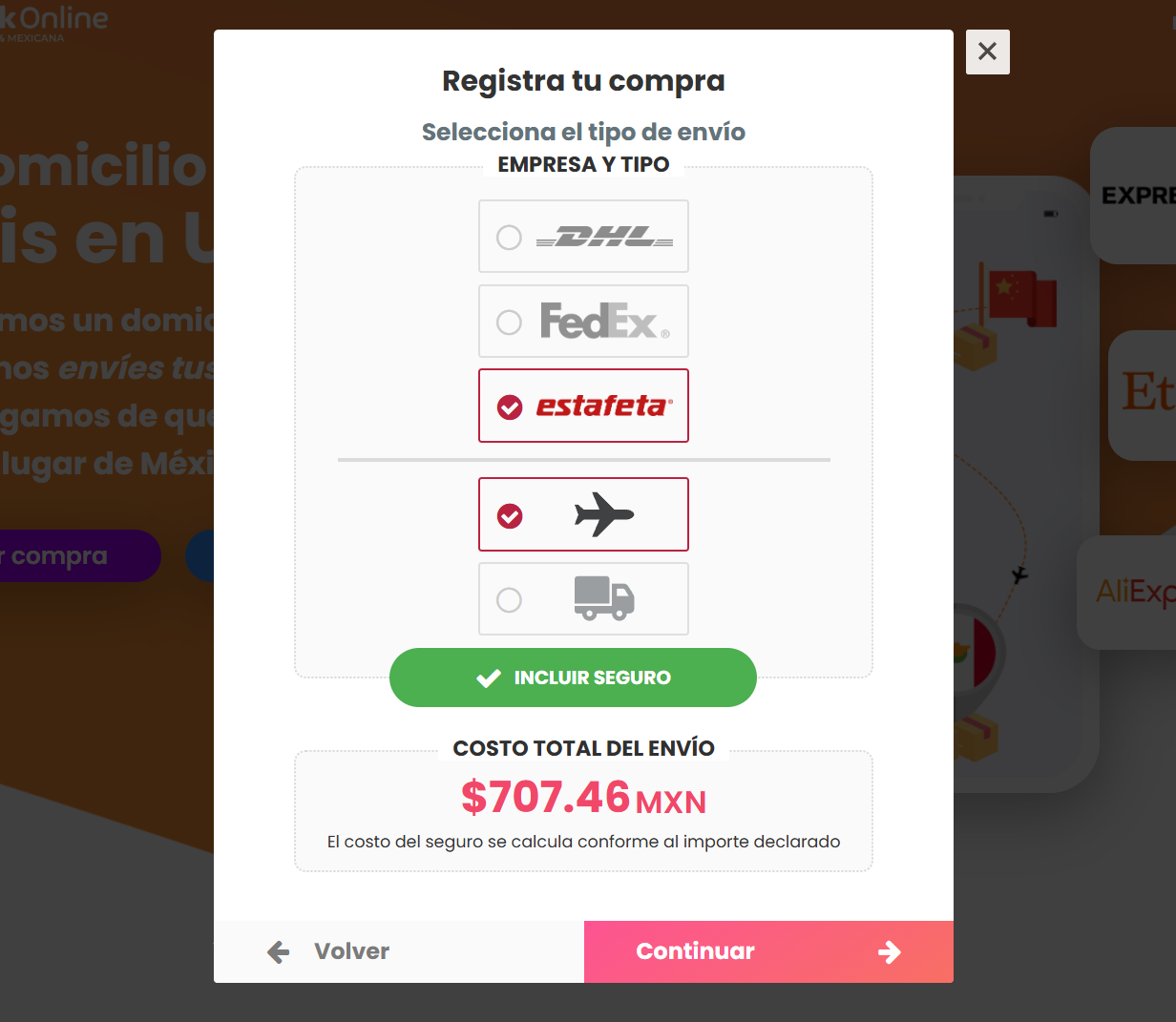
Task: Click the DHL logo
Action: pos(604,237)
